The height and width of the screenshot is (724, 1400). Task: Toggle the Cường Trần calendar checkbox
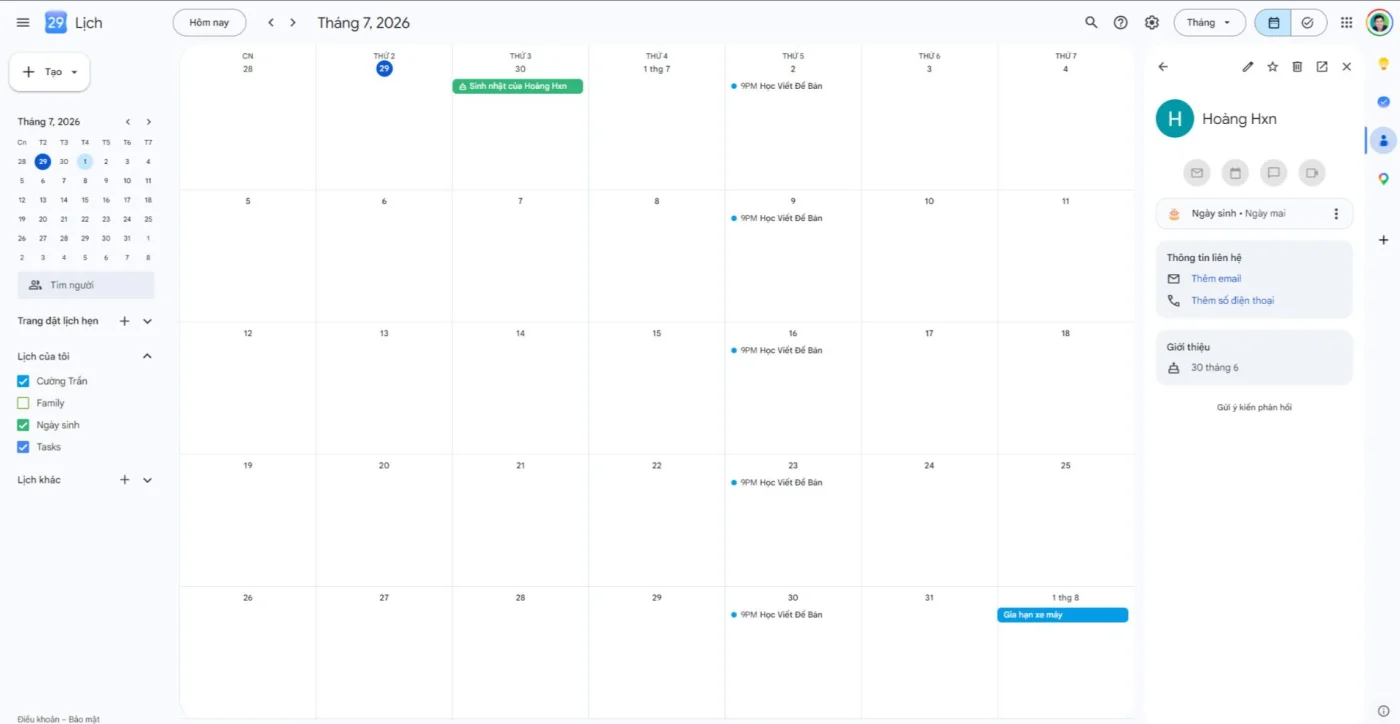tap(24, 381)
